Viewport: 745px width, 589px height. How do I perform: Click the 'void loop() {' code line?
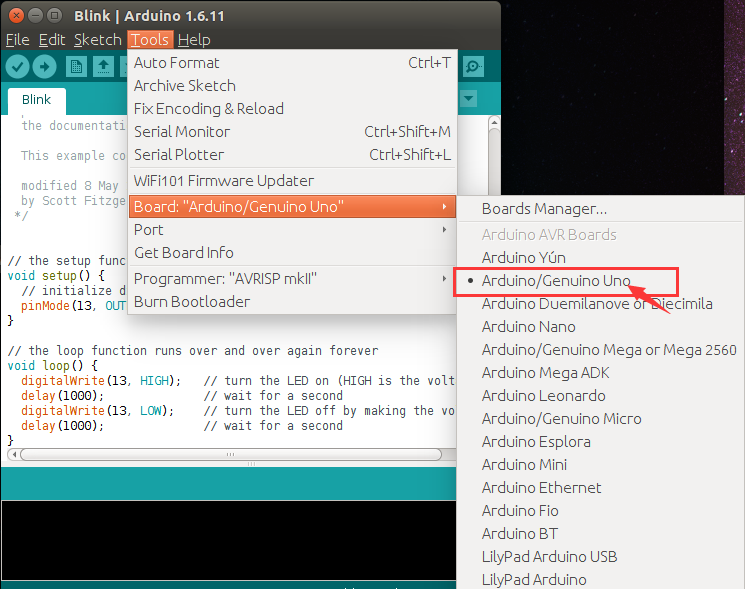(52, 366)
